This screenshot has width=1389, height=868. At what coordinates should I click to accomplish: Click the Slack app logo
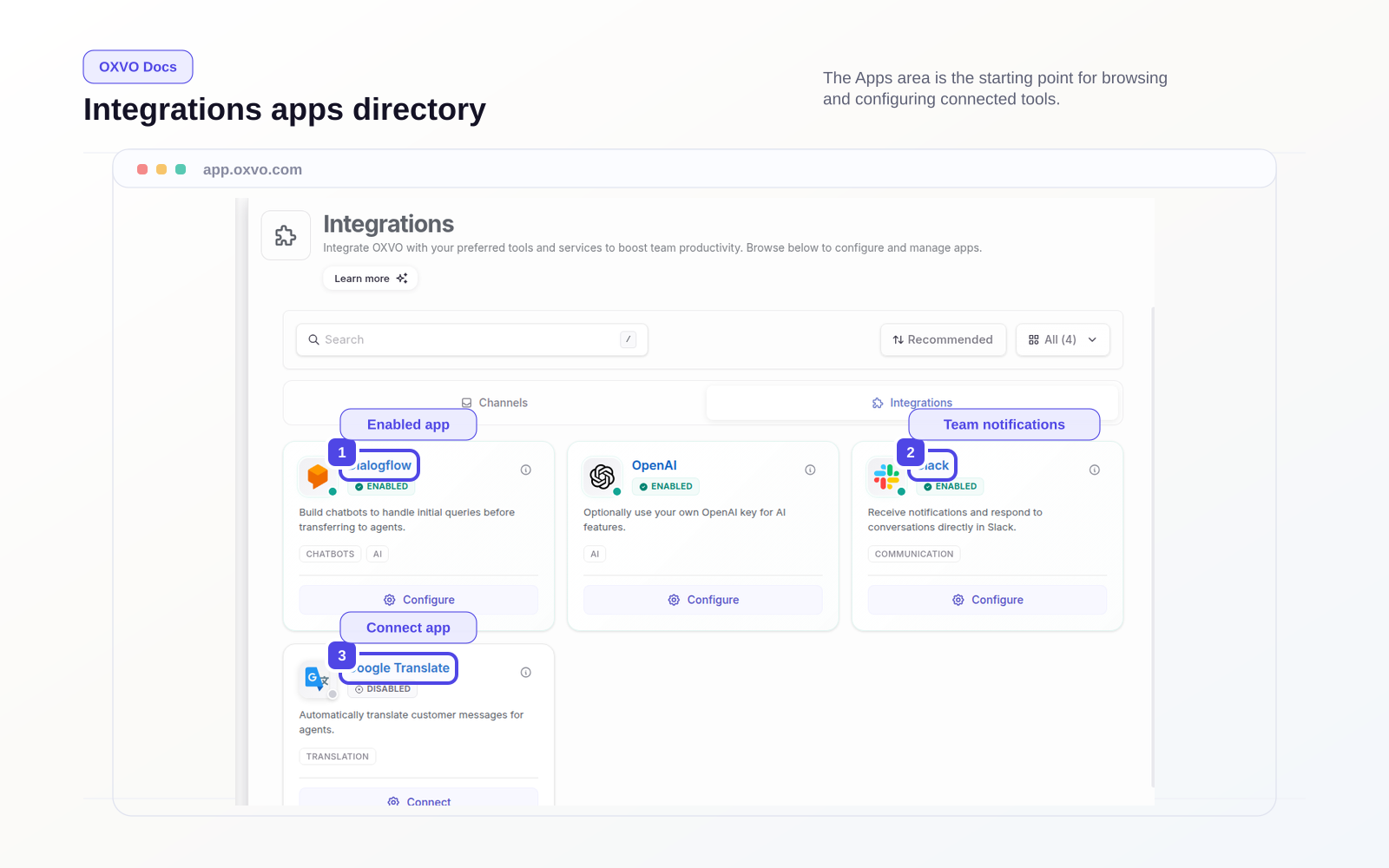click(886, 476)
